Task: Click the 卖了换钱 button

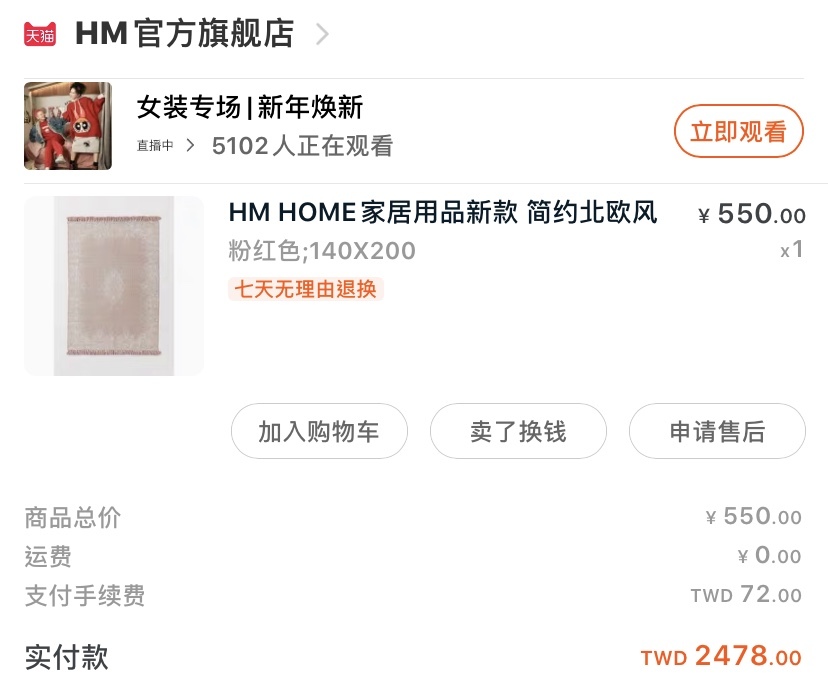Action: [x=518, y=431]
